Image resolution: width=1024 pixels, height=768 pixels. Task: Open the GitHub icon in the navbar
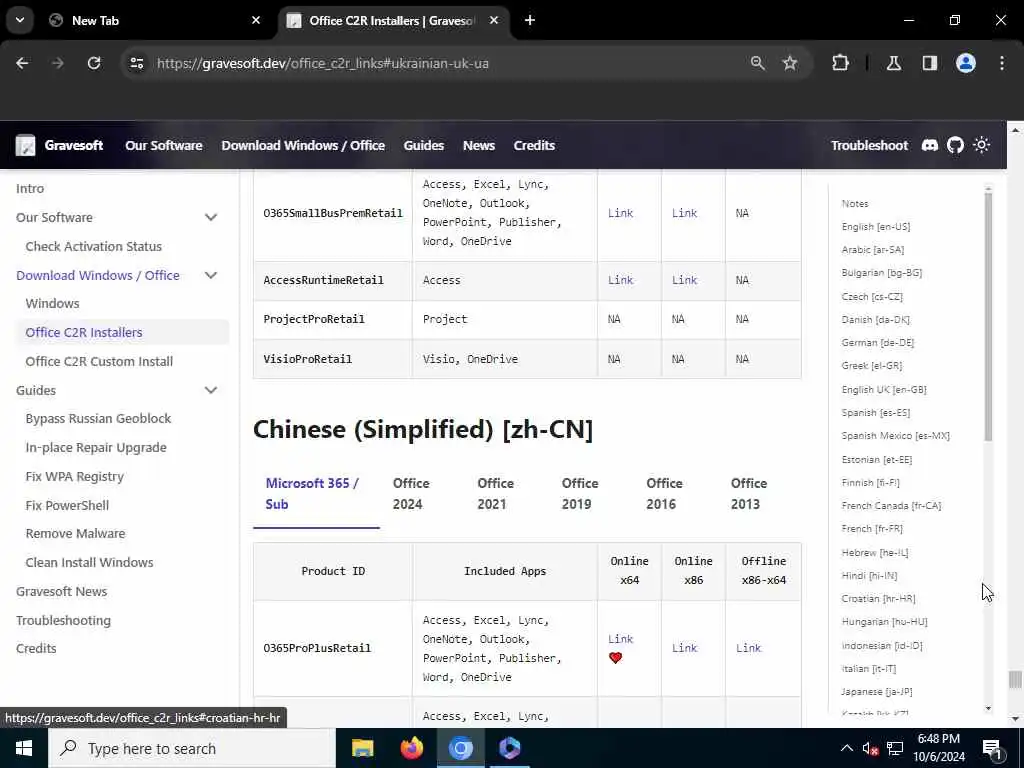click(955, 145)
